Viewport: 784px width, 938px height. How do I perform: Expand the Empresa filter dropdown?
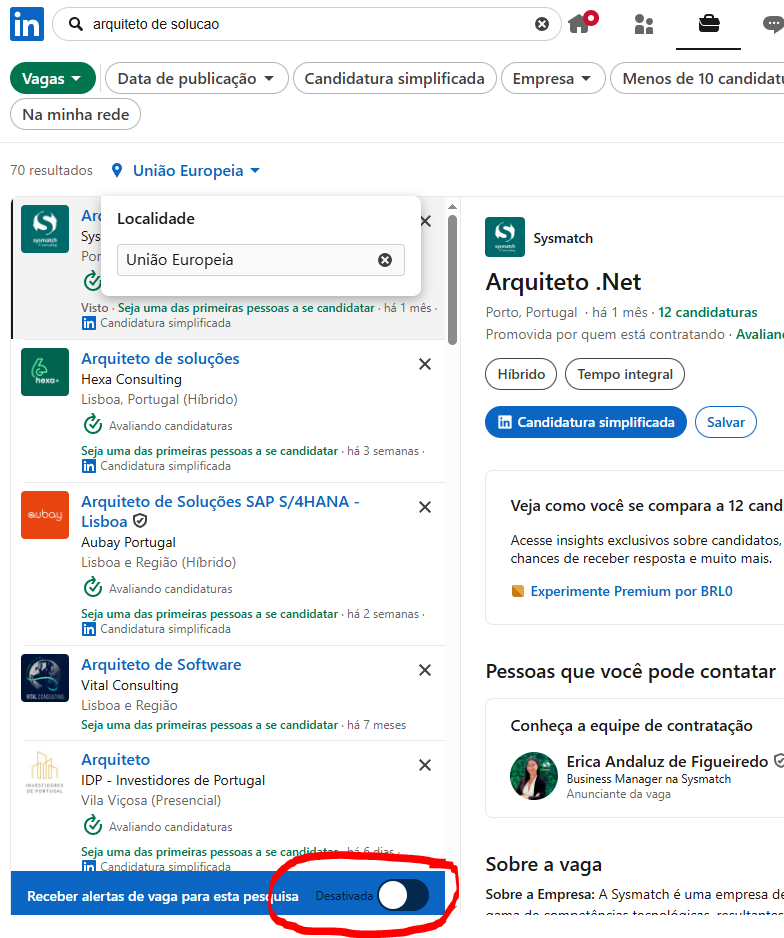coord(553,78)
